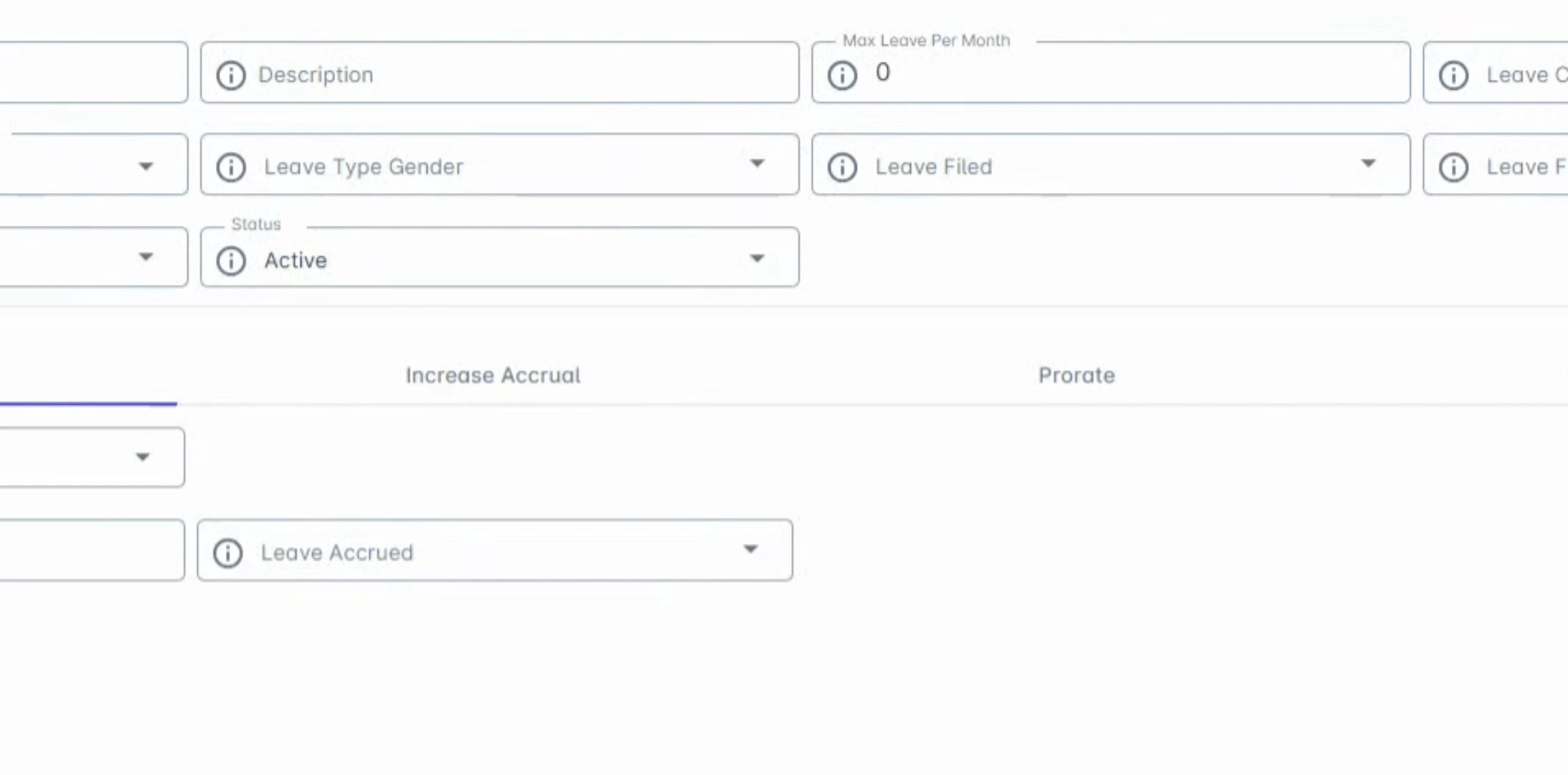Open the partial dropdown left of Leave Type Gender
Image resolution: width=1568 pixels, height=775 pixels.
click(x=146, y=167)
